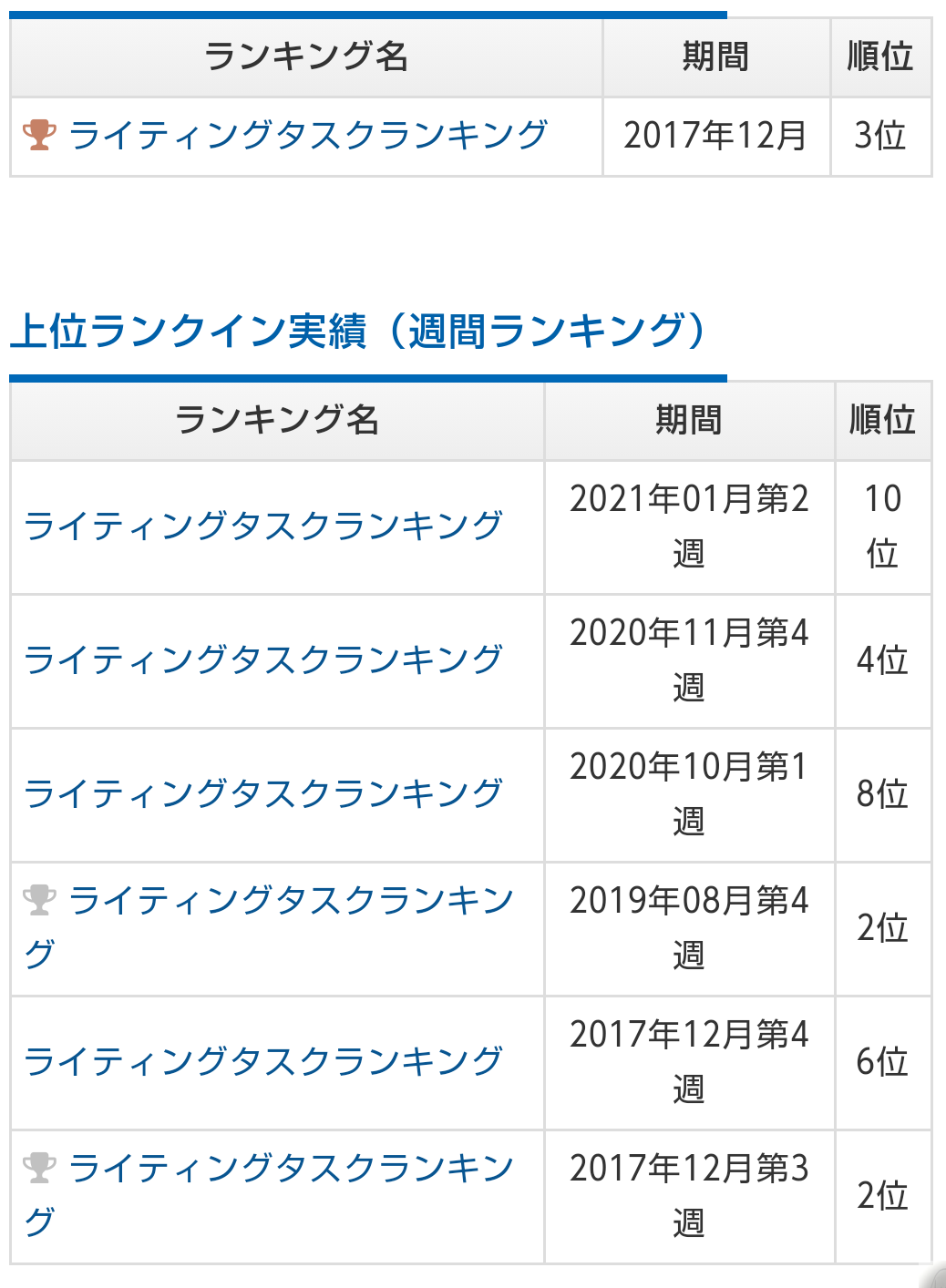Click the silver trophy icon for 2017年12月第3週
This screenshot has height=1288, width=946.
pos(39,1168)
